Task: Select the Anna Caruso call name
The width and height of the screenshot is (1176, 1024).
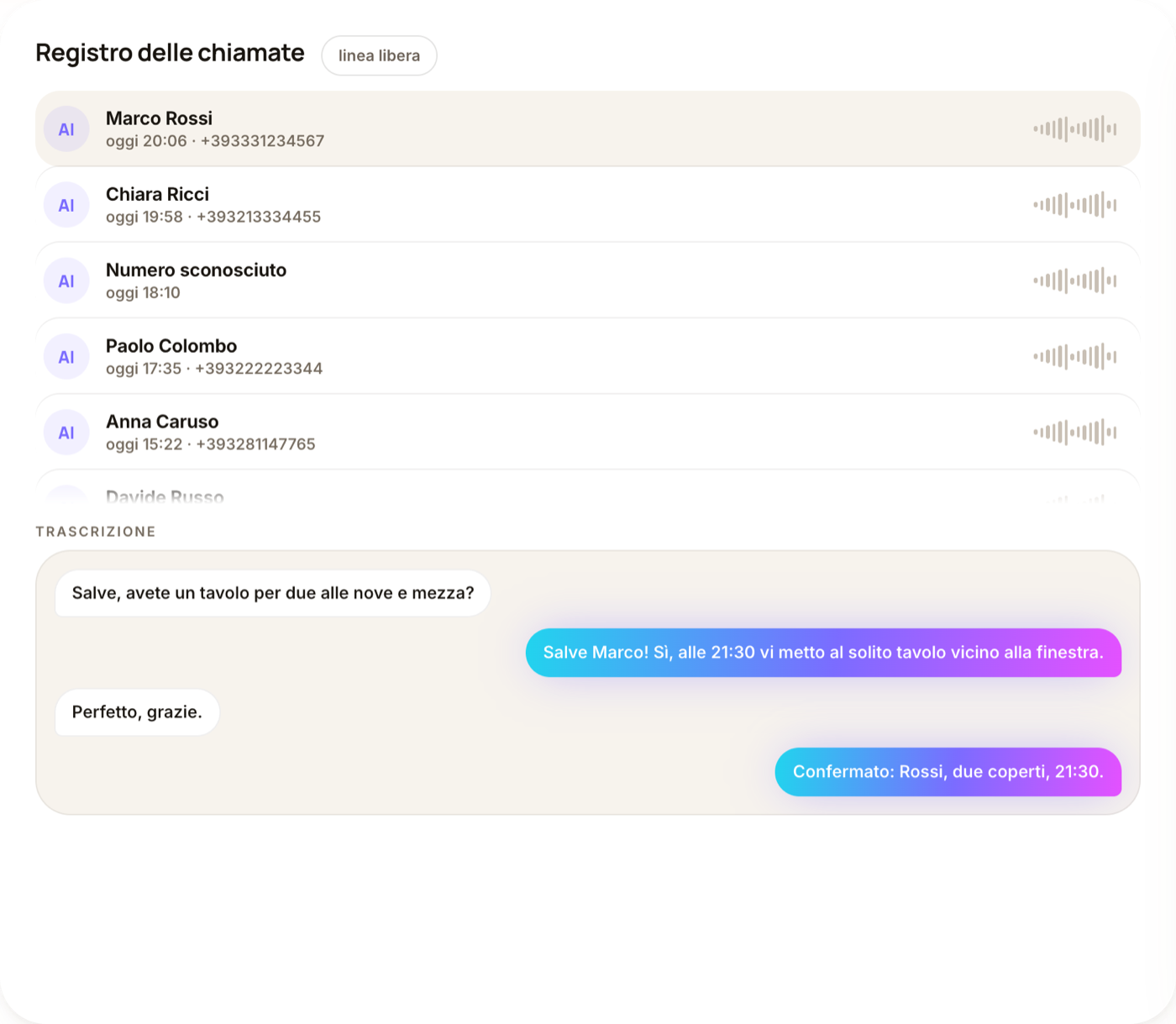Action: (x=162, y=422)
